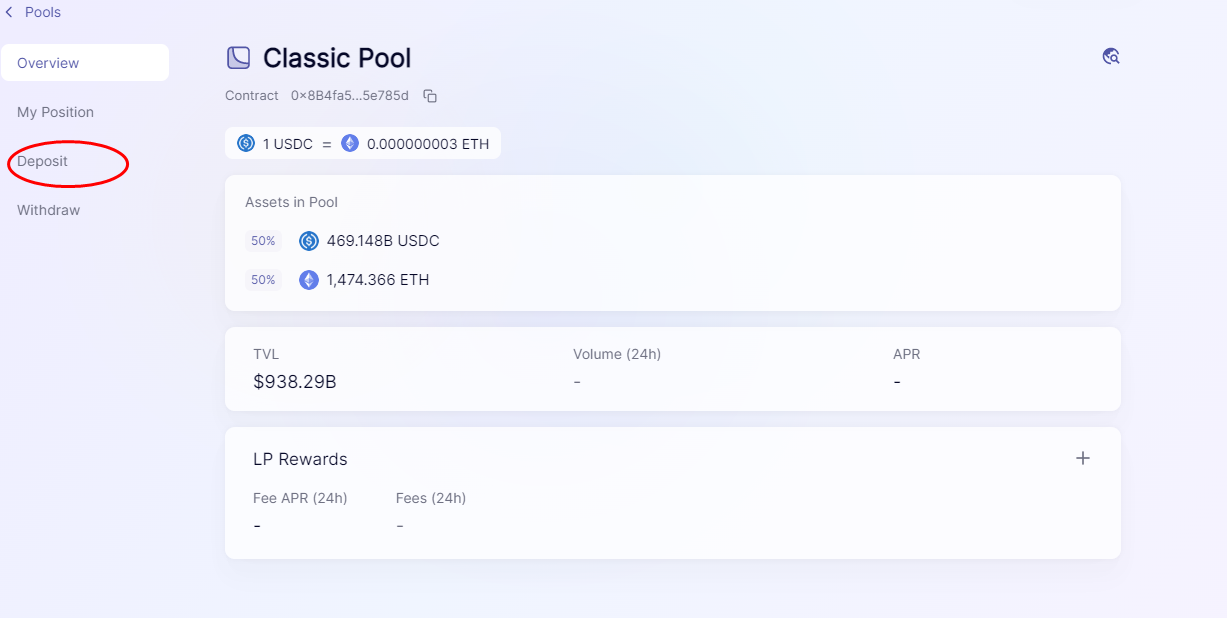This screenshot has height=618, width=1227.
Task: Click the ETH token icon in Assets in Pool
Action: 309,280
